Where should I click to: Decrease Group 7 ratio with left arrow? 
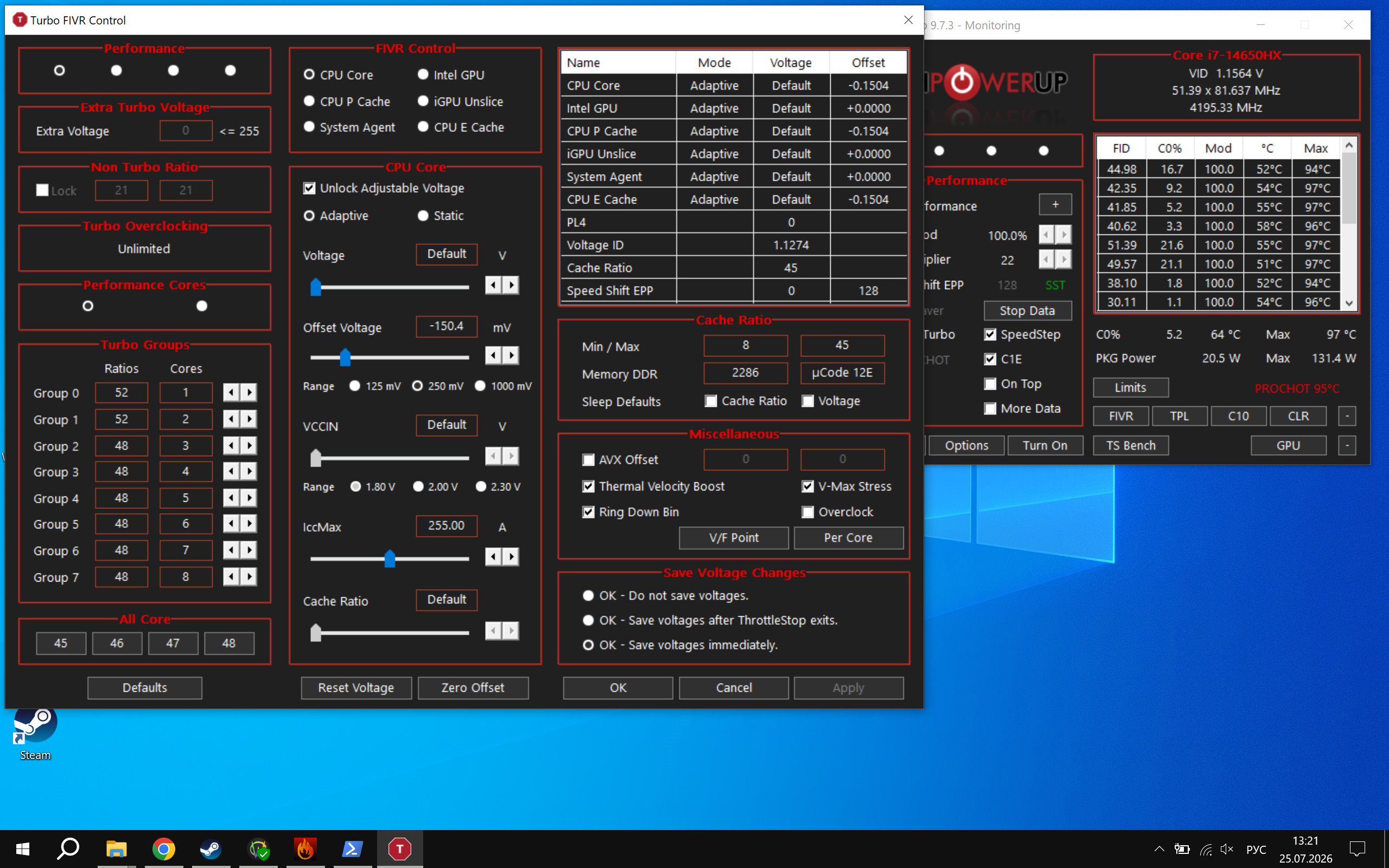[x=231, y=577]
